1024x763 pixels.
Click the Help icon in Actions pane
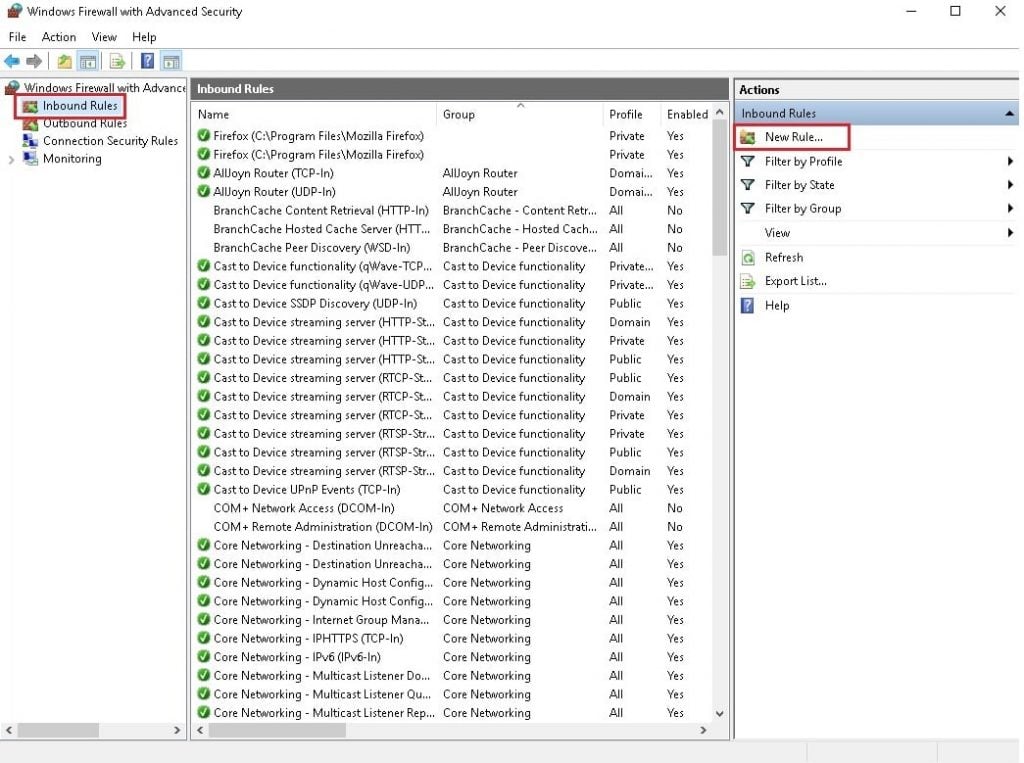point(748,305)
